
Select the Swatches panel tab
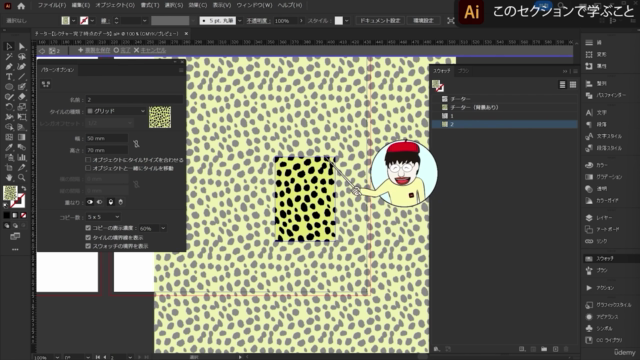pyautogui.click(x=442, y=71)
